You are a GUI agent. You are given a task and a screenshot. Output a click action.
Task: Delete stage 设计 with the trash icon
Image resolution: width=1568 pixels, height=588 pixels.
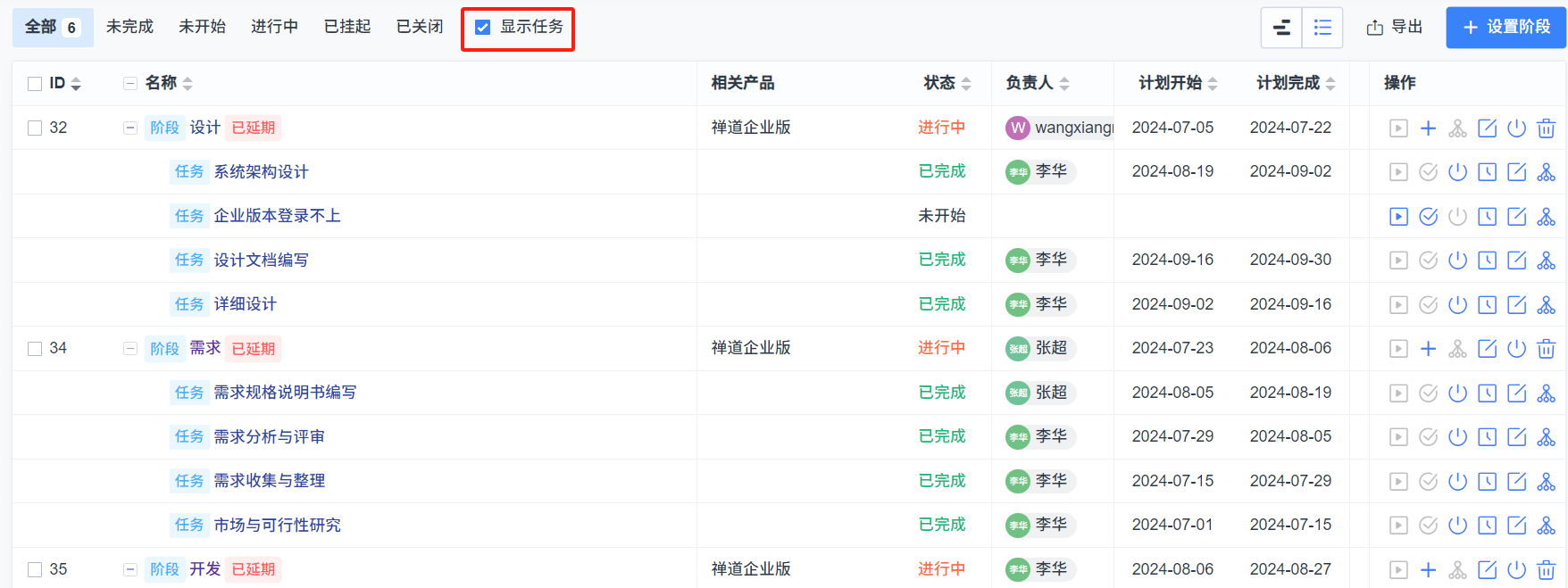coord(1547,128)
